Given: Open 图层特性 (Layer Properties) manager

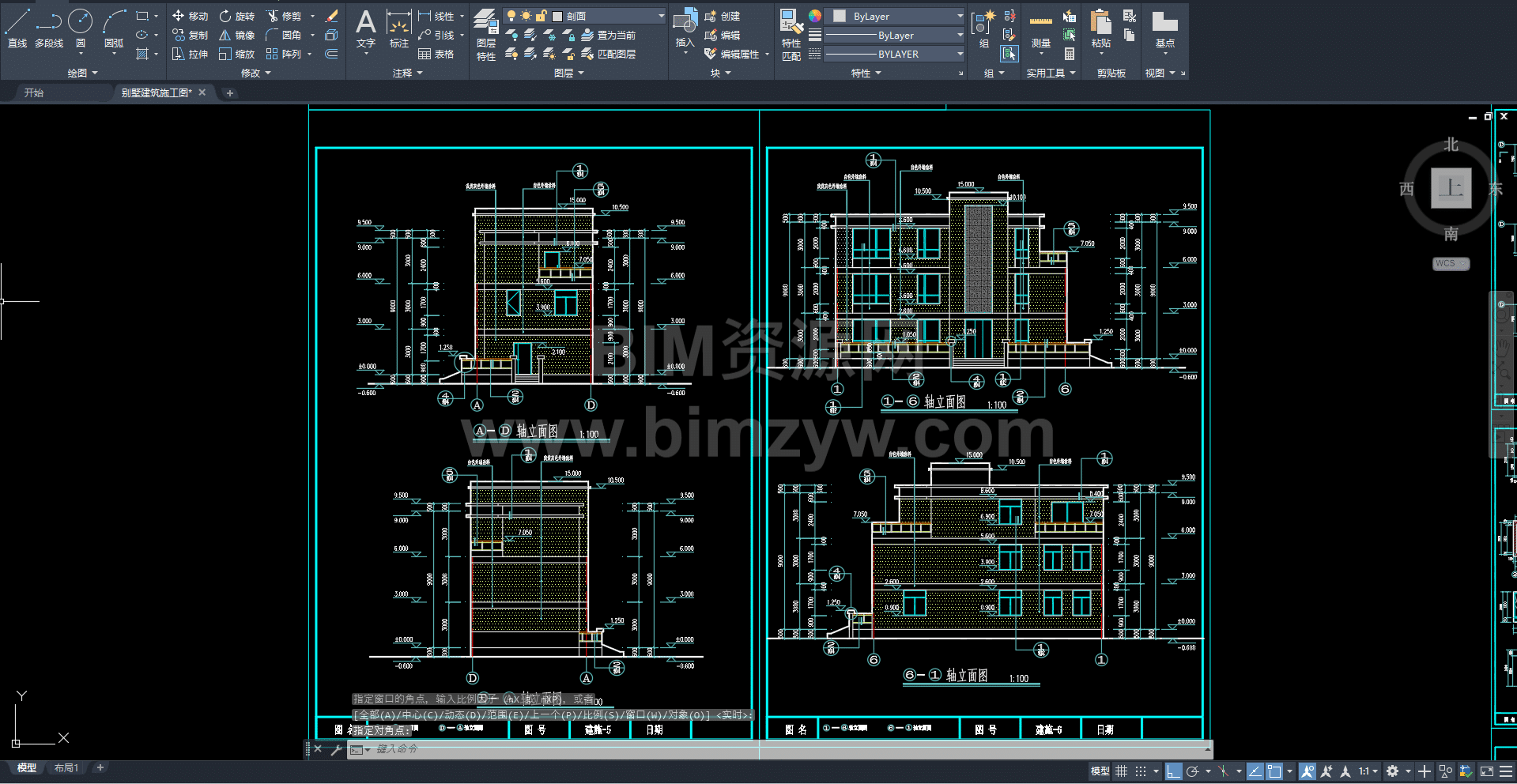Looking at the screenshot, I should pyautogui.click(x=486, y=35).
